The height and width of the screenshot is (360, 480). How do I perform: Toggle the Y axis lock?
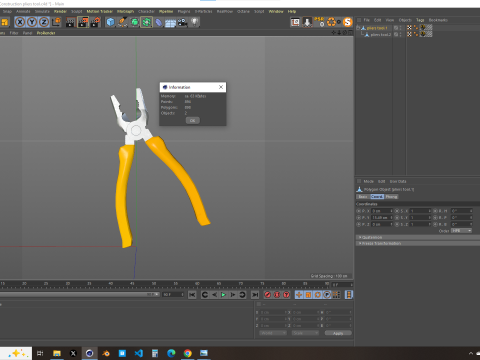(x=32, y=22)
